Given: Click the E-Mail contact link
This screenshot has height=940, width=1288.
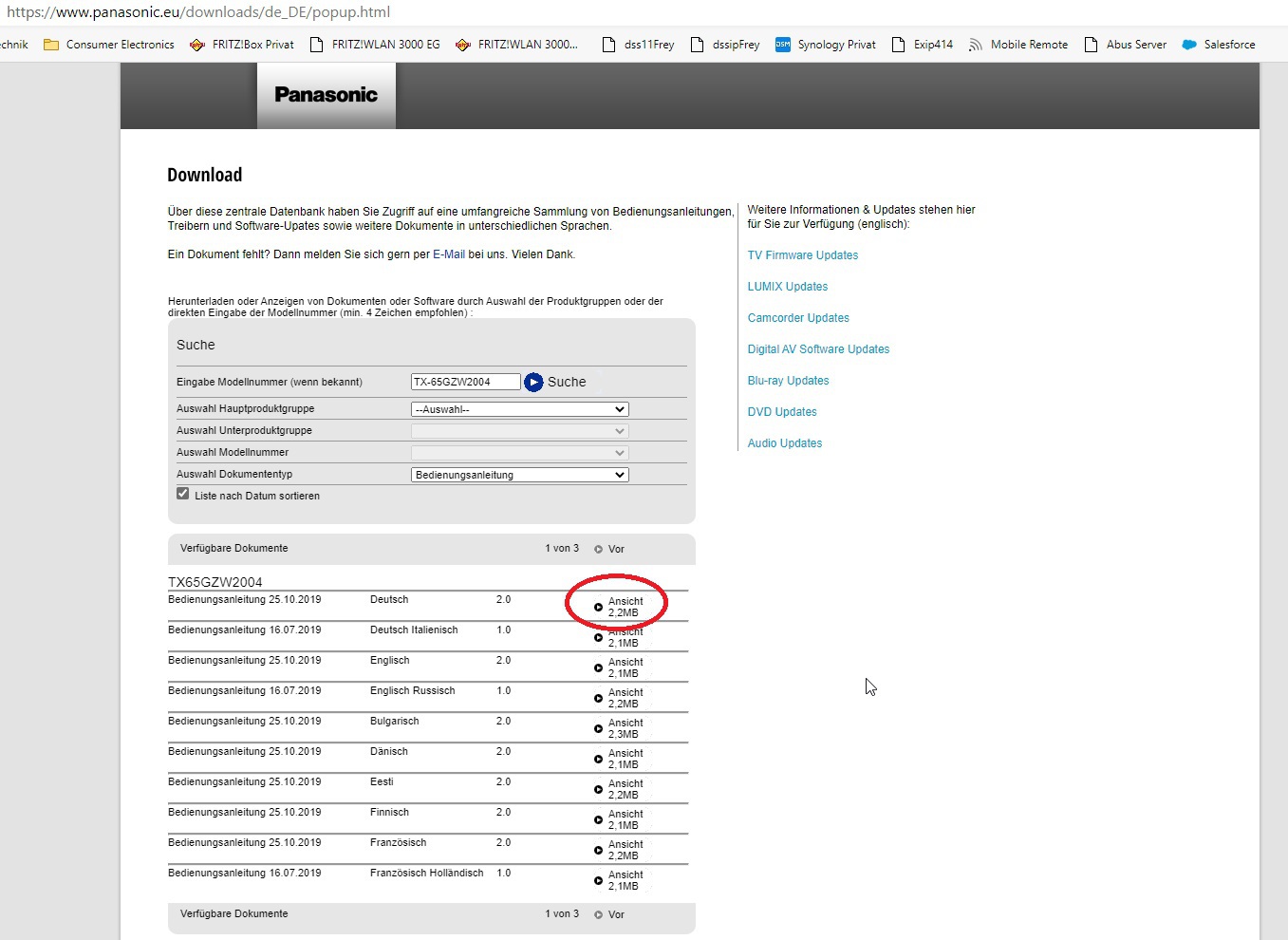Looking at the screenshot, I should [x=449, y=254].
